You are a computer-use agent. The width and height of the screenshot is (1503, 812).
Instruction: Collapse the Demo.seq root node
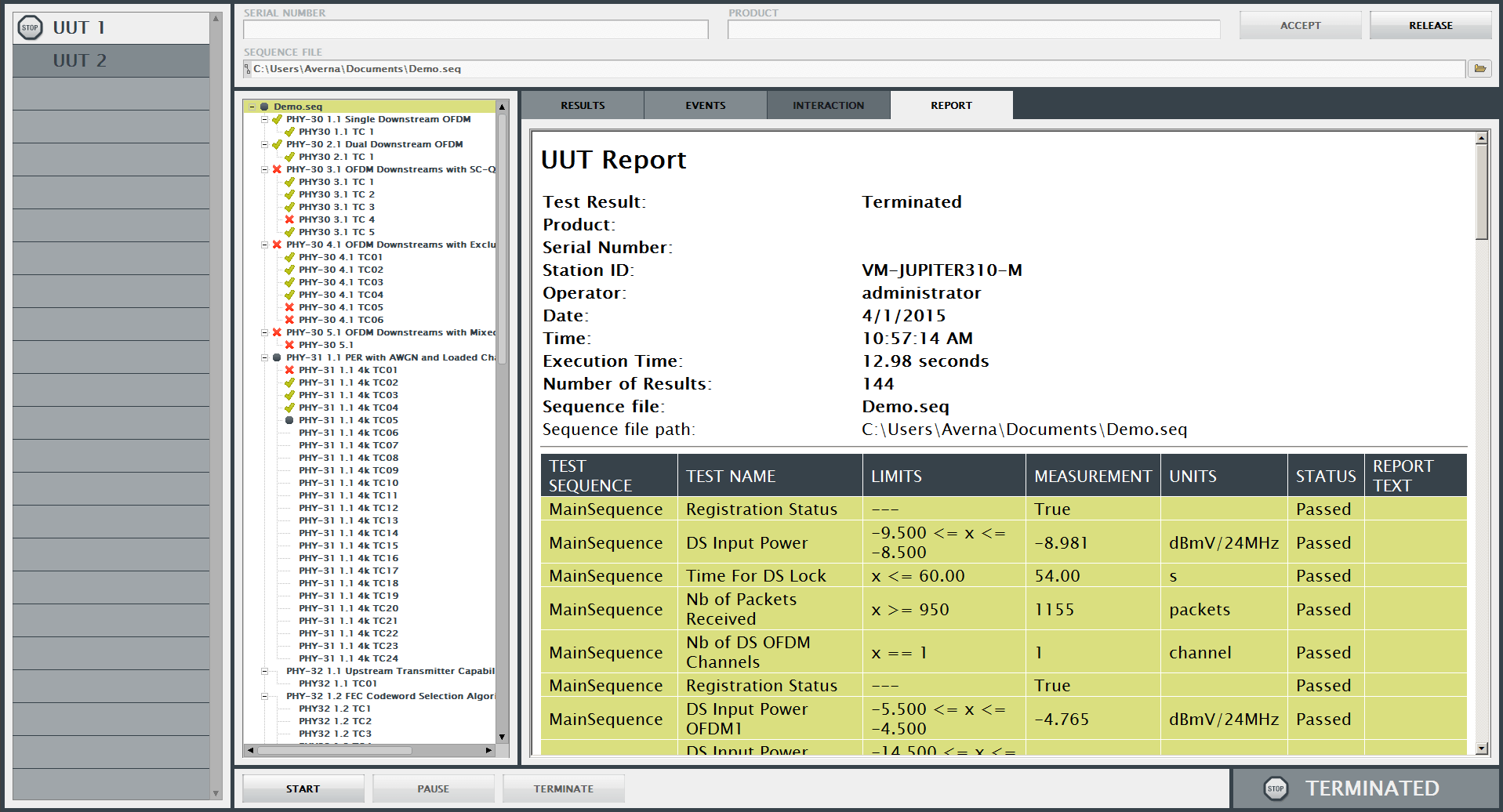point(252,107)
